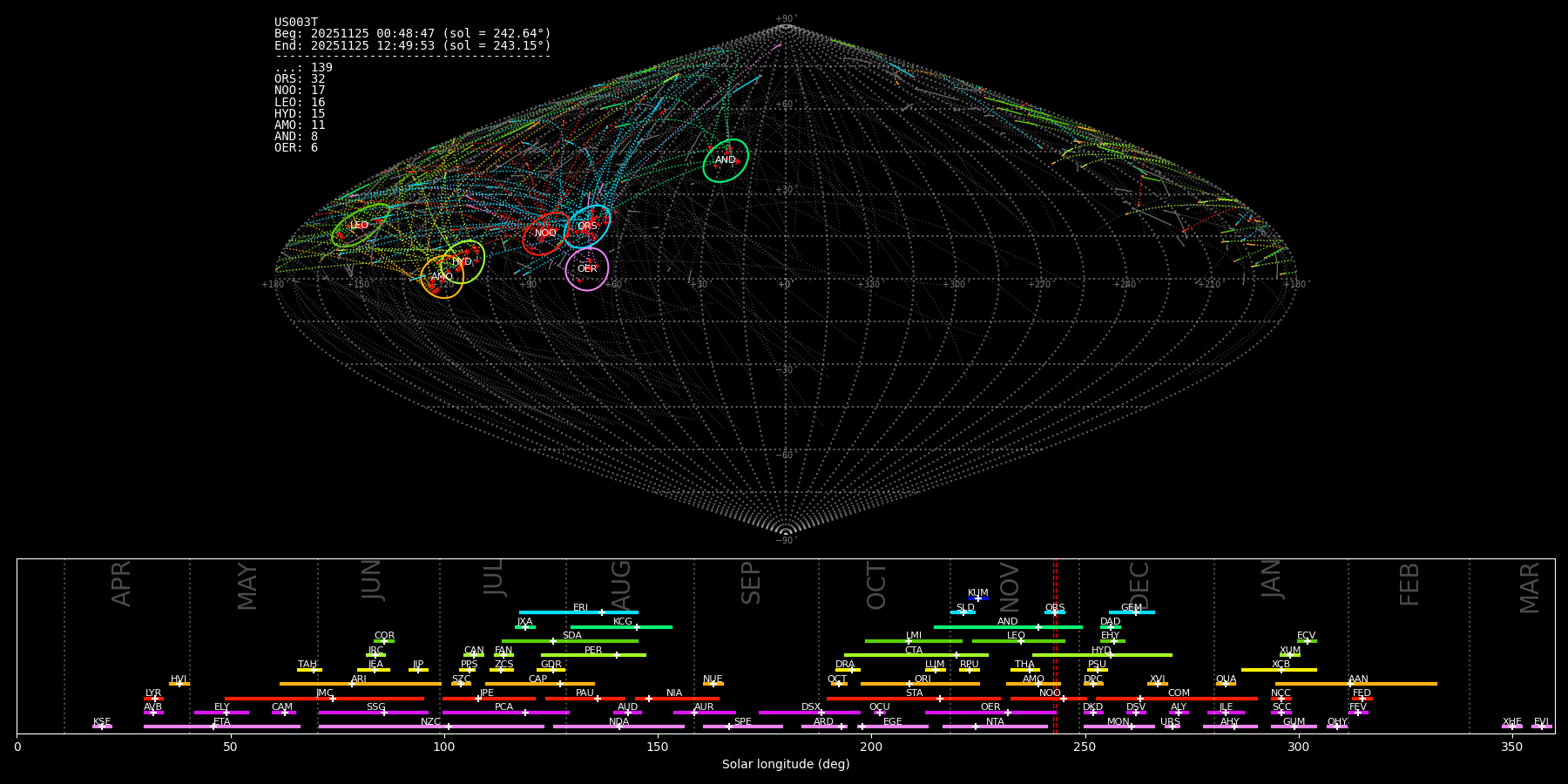Click the +90° label at map top
This screenshot has height=784, width=1568.
tap(785, 19)
